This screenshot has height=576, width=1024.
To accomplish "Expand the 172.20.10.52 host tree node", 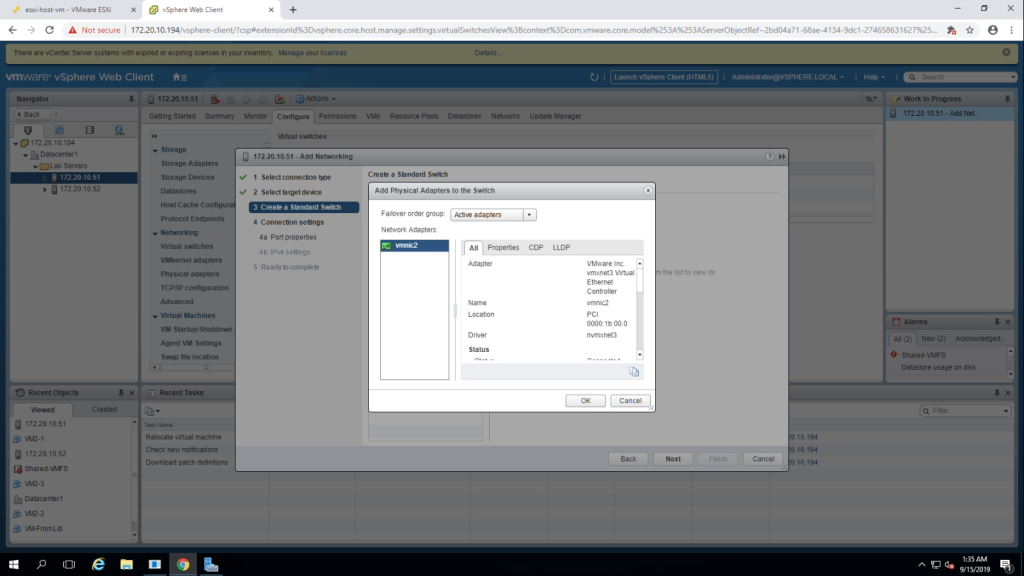I will 45,189.
